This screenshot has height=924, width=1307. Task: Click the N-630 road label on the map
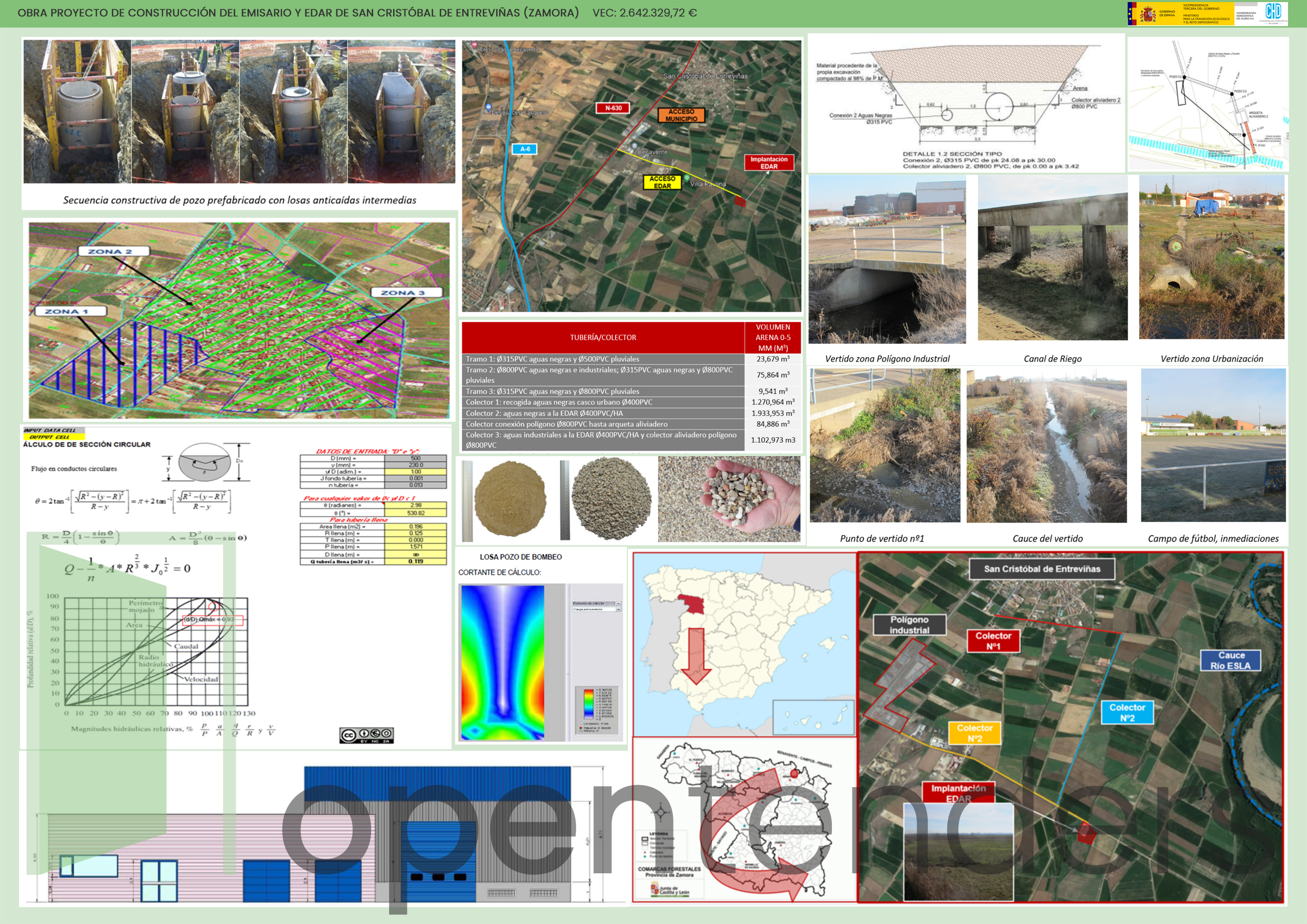click(613, 108)
